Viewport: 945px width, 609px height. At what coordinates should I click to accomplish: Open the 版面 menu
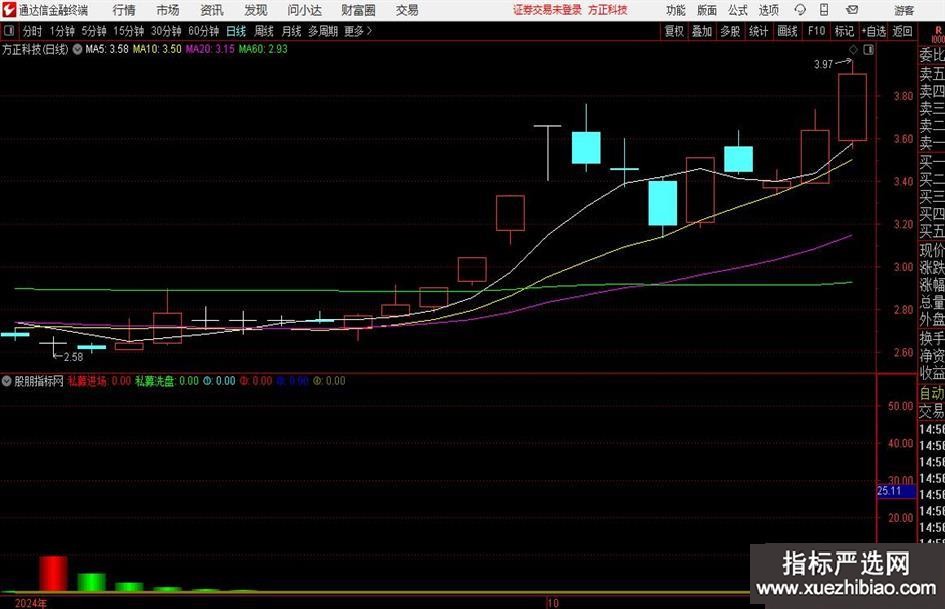coord(707,10)
